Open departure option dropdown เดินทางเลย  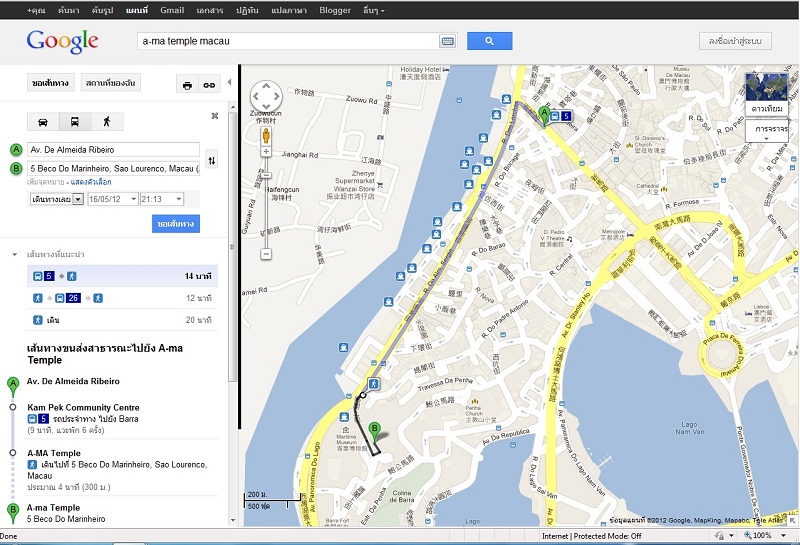pyautogui.click(x=56, y=199)
